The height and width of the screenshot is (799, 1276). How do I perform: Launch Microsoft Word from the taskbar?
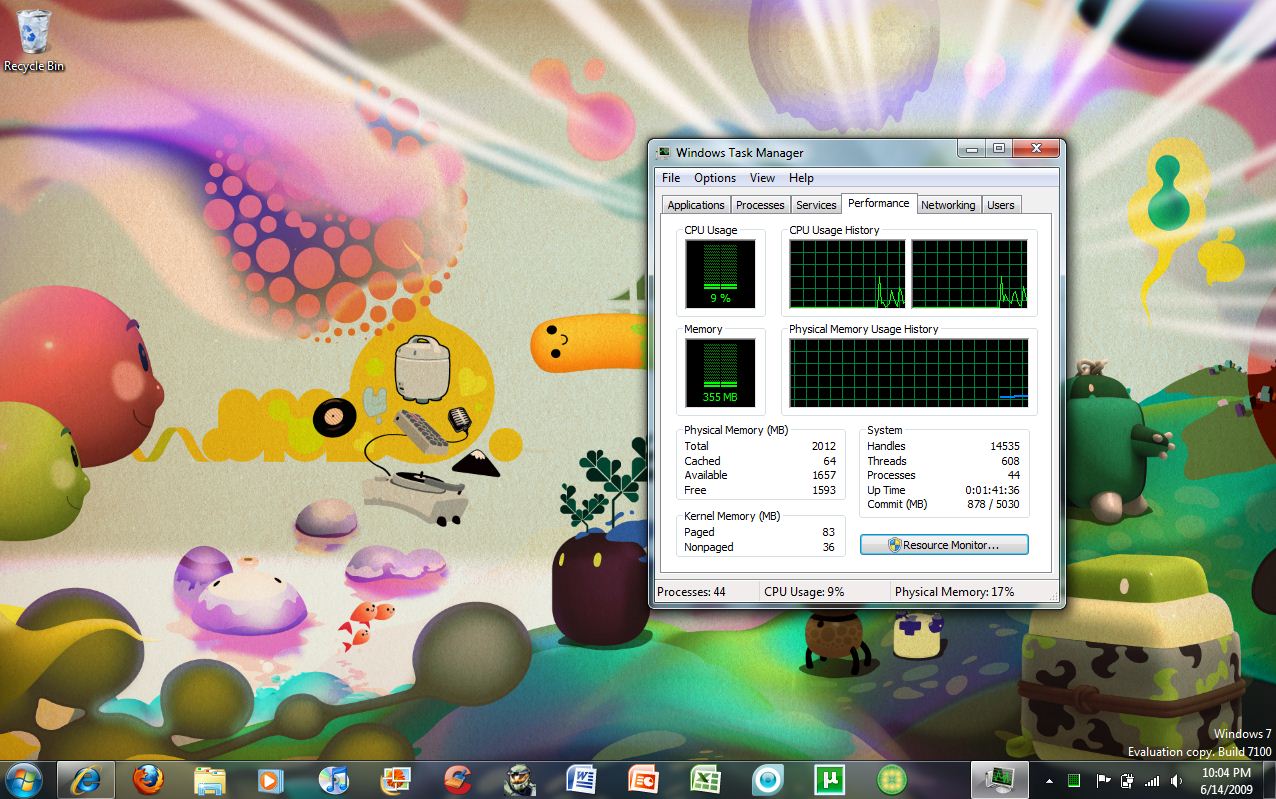tap(581, 779)
